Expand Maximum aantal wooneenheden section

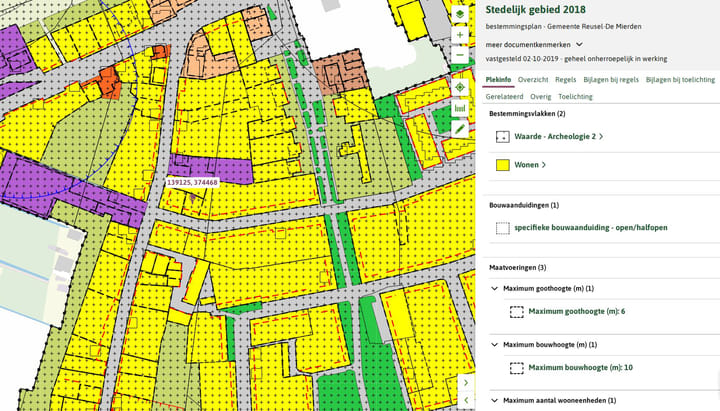(494, 400)
